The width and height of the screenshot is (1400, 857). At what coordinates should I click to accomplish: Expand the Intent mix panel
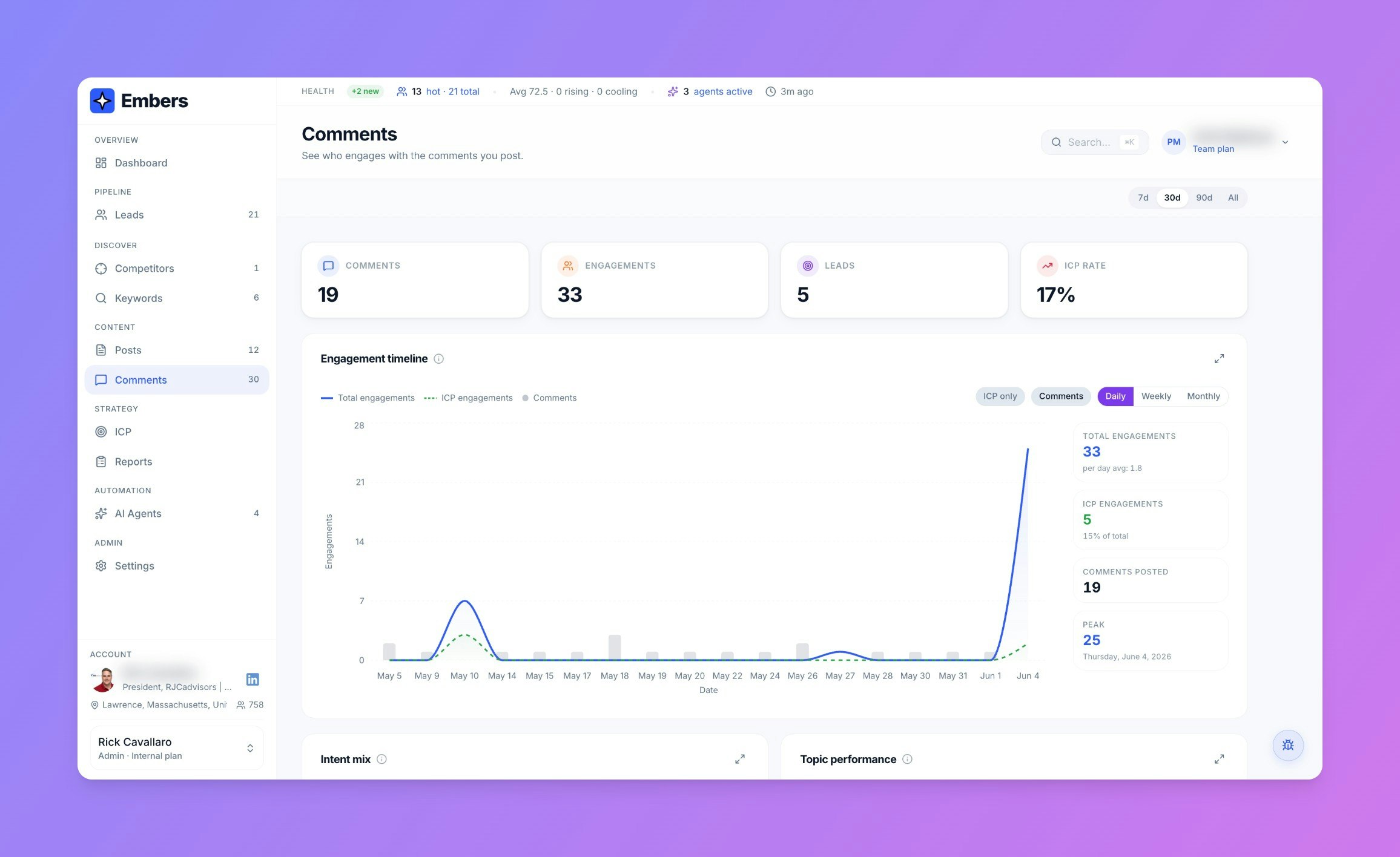click(x=740, y=759)
